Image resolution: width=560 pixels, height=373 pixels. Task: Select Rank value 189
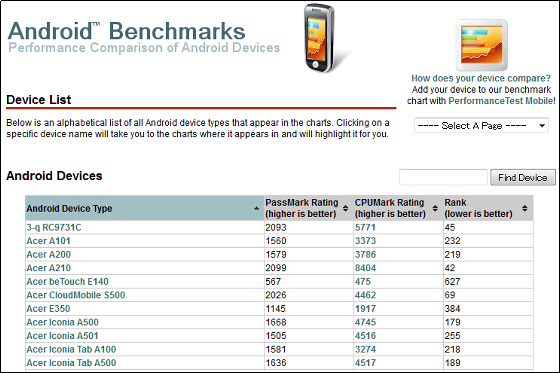[x=452, y=363]
